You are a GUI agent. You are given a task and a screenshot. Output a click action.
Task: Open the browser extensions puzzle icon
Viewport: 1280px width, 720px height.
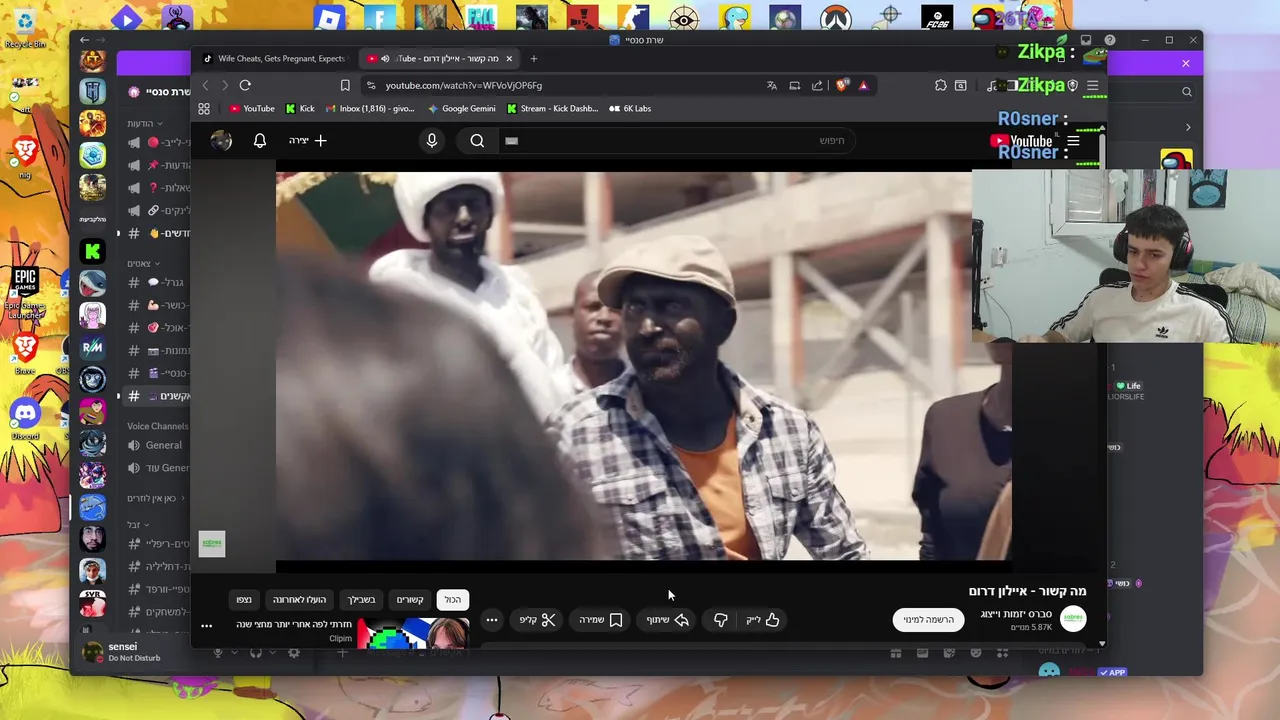940,85
